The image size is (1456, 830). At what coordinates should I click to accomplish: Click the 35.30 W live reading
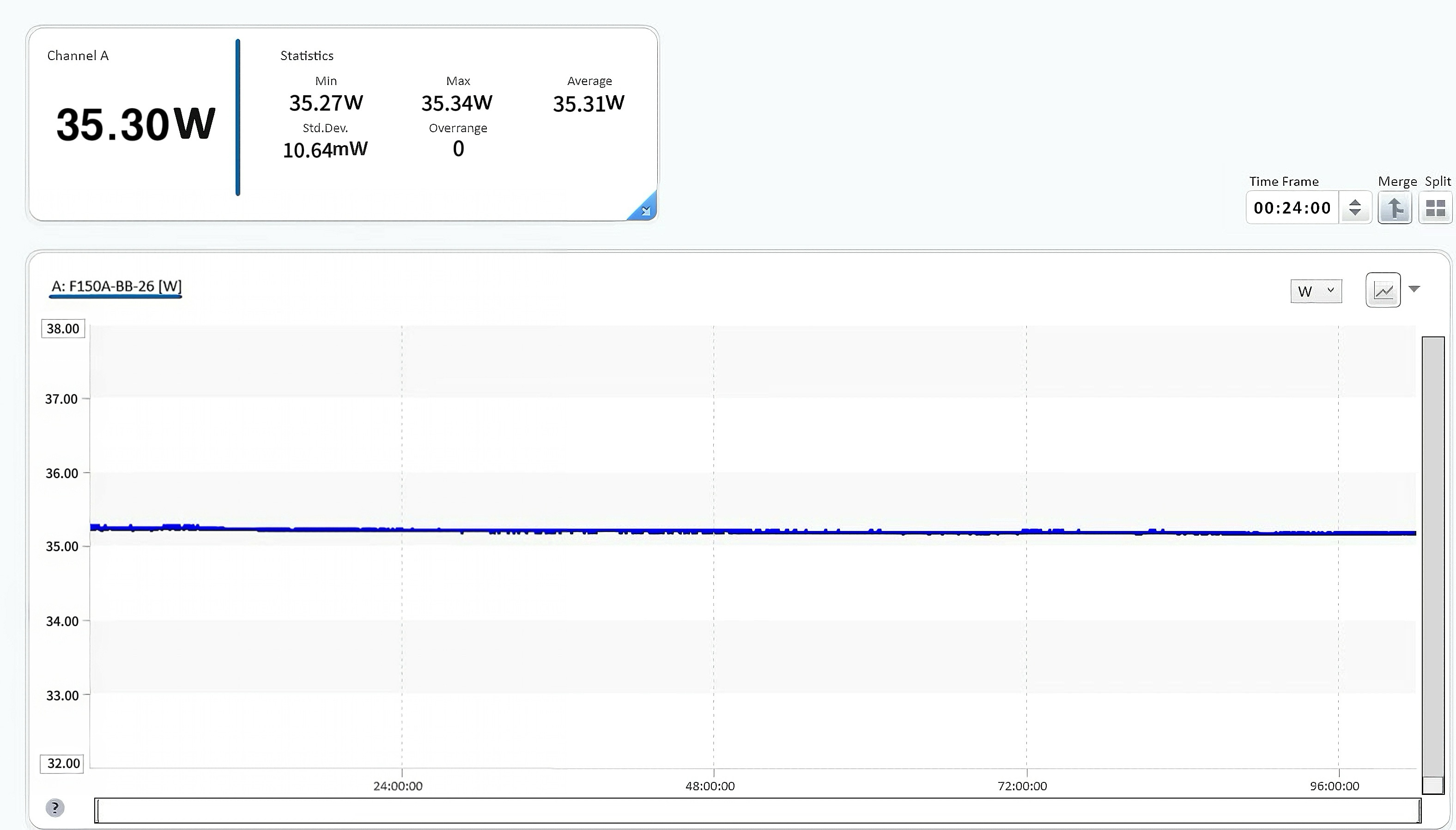click(x=135, y=124)
